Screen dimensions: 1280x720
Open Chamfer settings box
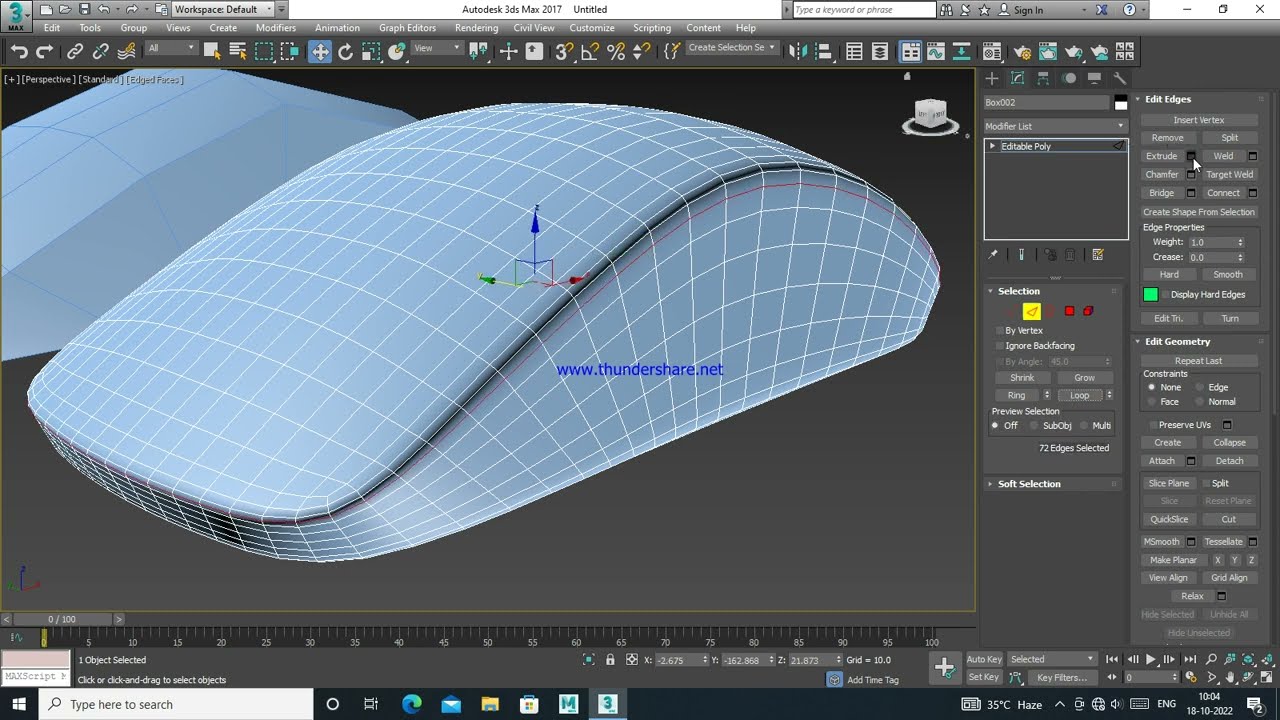coord(1191,174)
